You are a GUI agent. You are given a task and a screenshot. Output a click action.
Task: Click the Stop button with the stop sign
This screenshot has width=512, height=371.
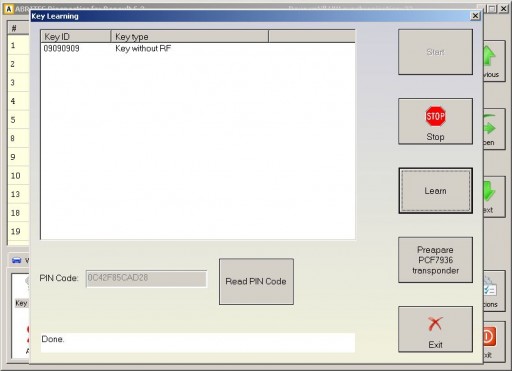(435, 121)
